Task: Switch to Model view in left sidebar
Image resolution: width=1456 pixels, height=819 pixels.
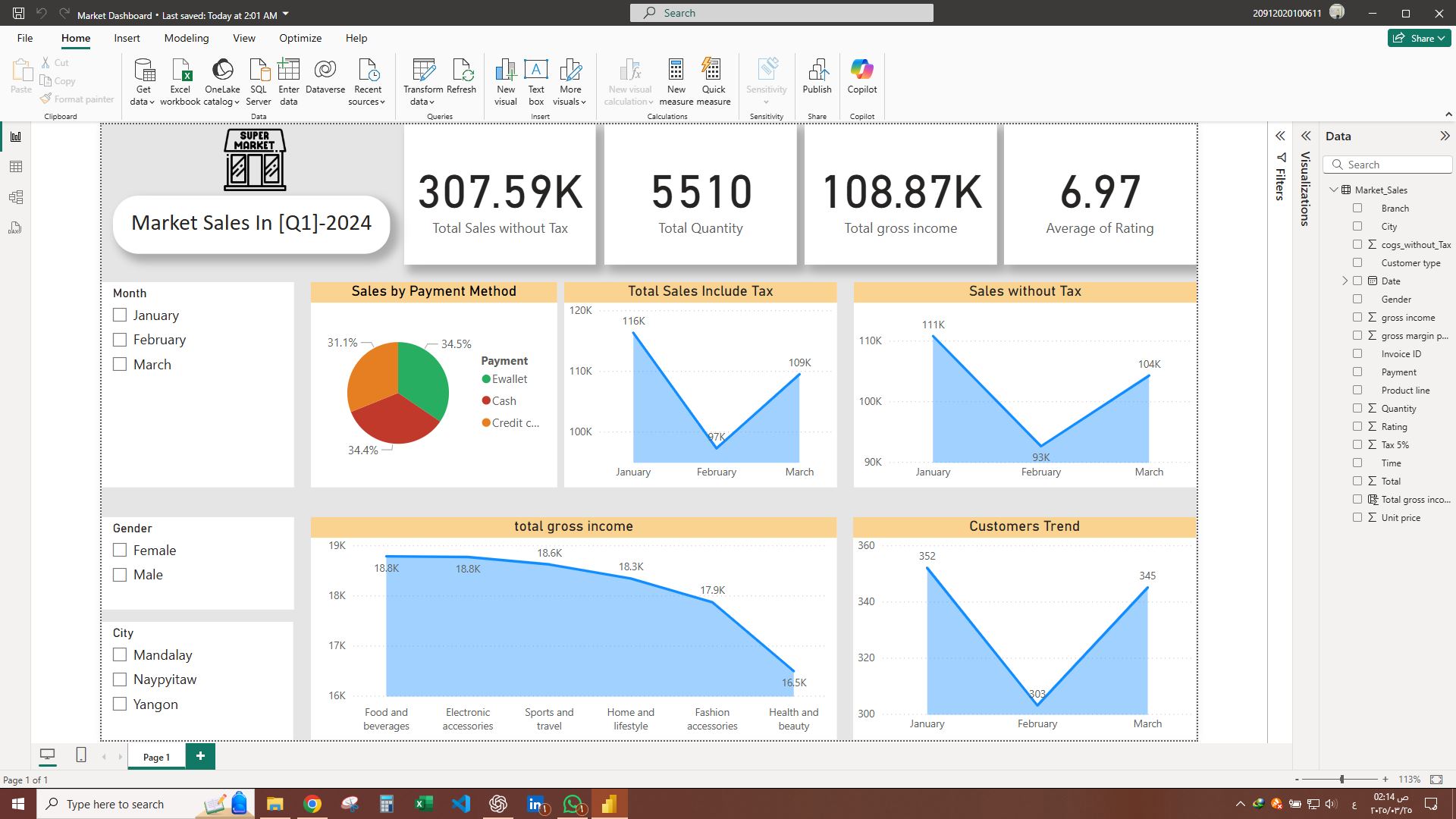Action: click(x=16, y=197)
